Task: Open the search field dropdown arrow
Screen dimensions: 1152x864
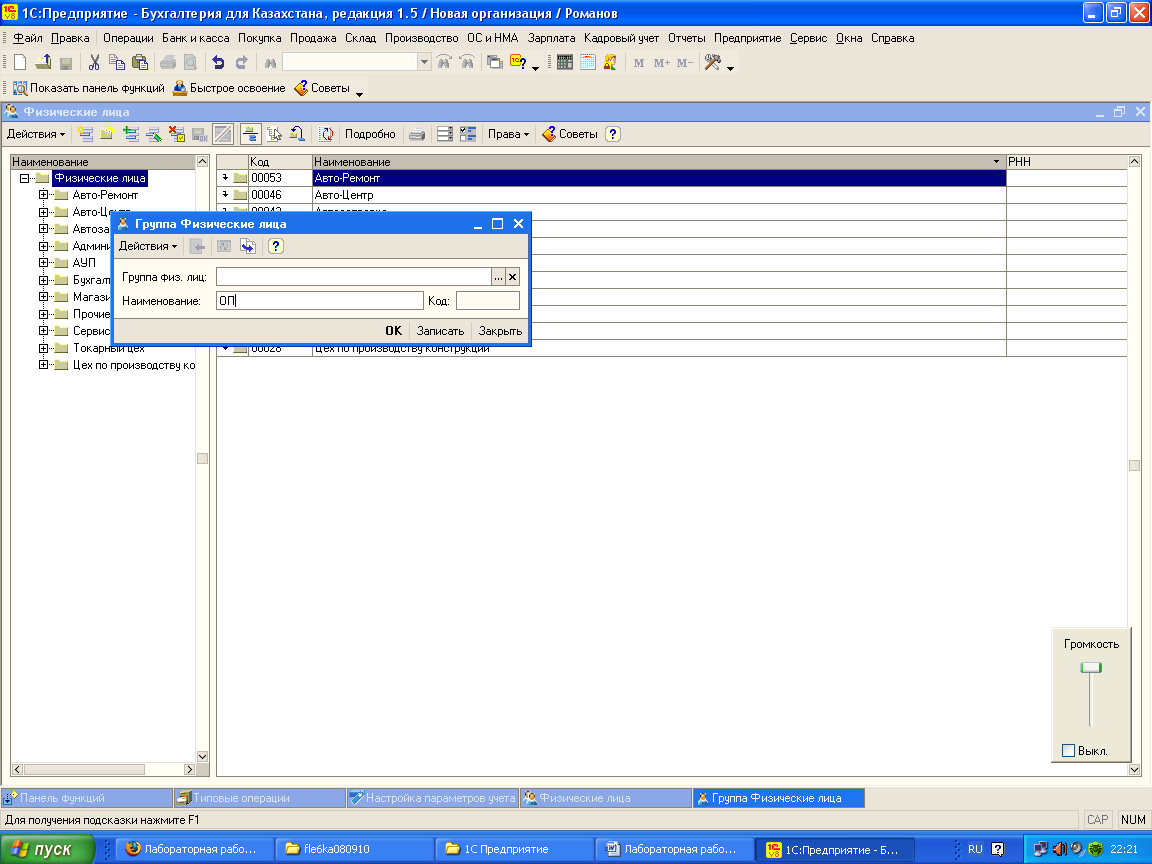Action: click(424, 62)
